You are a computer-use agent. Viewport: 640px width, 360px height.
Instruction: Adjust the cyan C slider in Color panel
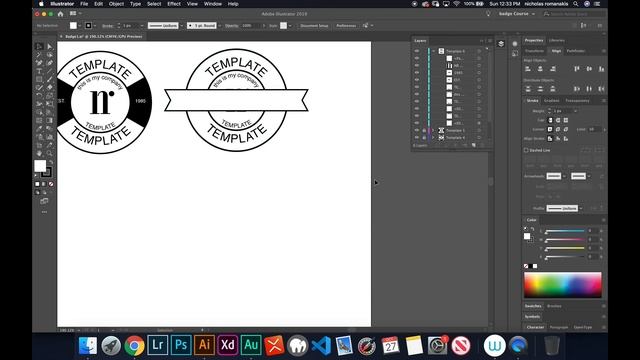tap(565, 231)
